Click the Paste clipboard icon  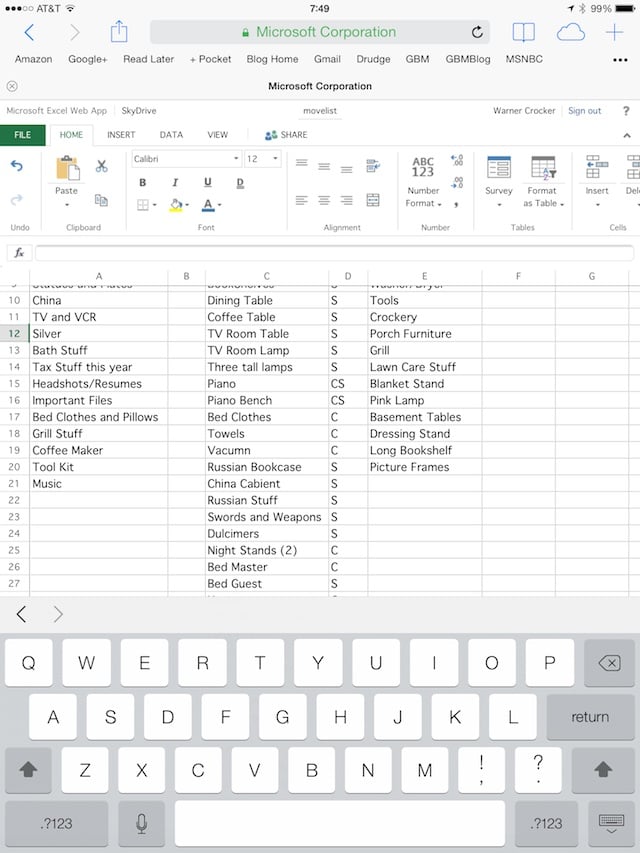[67, 168]
